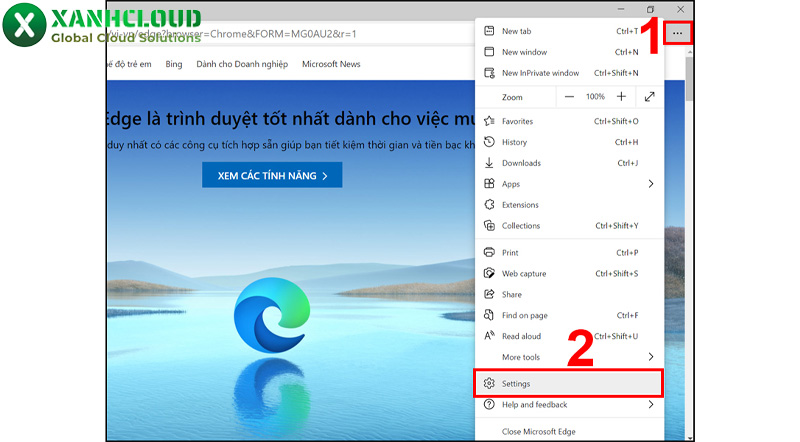Image resolution: width=800 pixels, height=442 pixels.
Task: Click the Extensions puzzle icon
Action: (489, 205)
